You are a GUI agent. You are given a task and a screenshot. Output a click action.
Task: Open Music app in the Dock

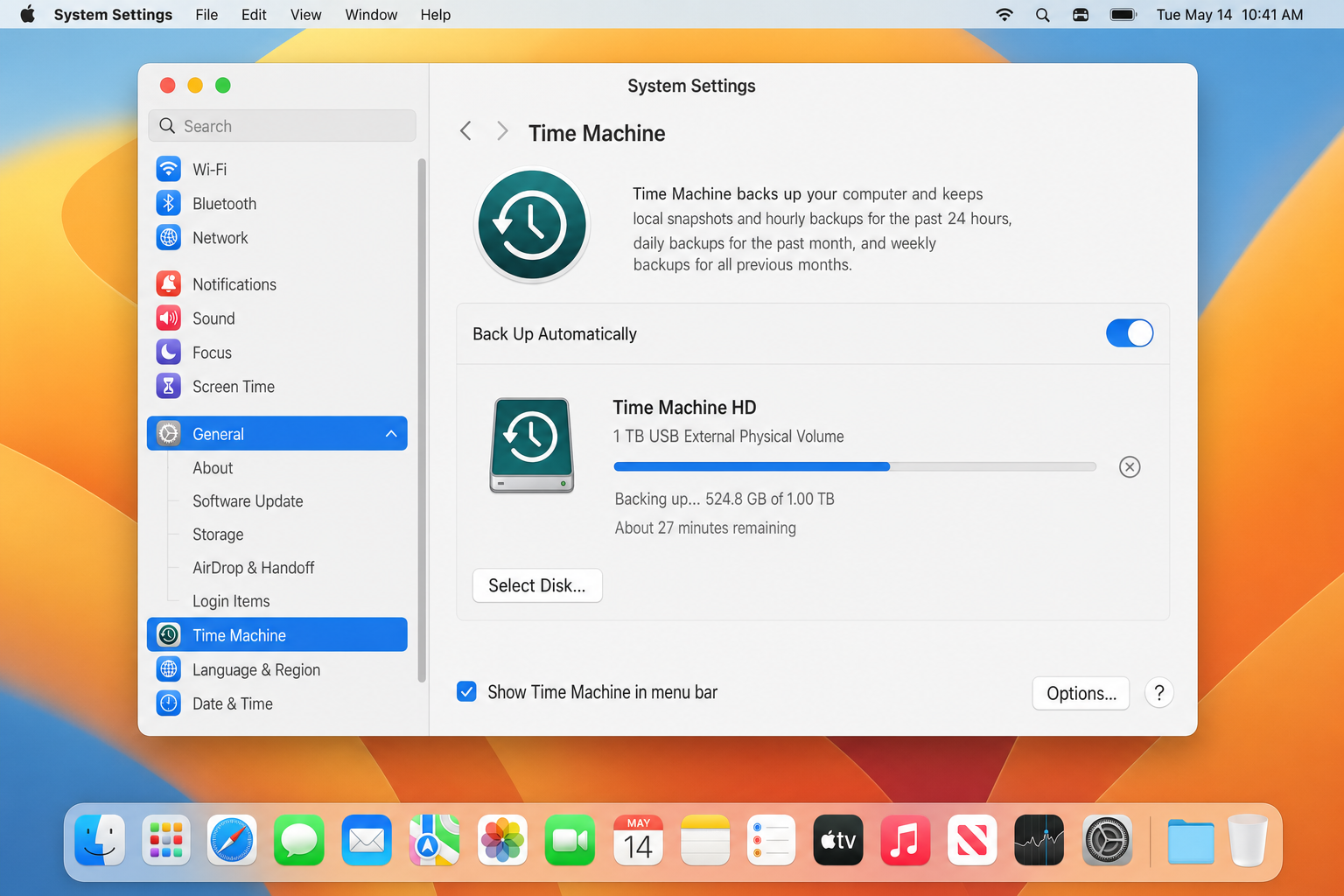point(905,840)
